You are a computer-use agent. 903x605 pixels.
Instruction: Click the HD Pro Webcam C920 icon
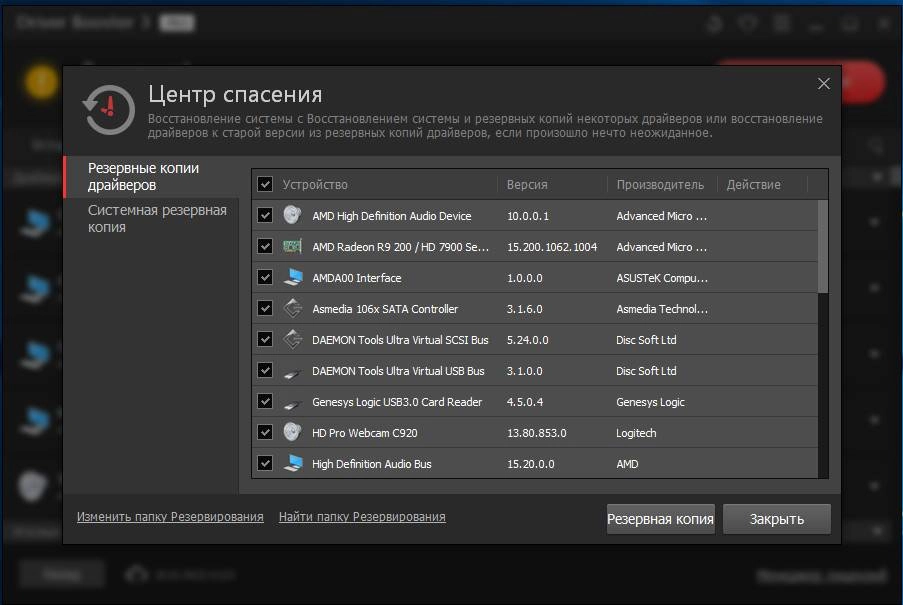293,432
